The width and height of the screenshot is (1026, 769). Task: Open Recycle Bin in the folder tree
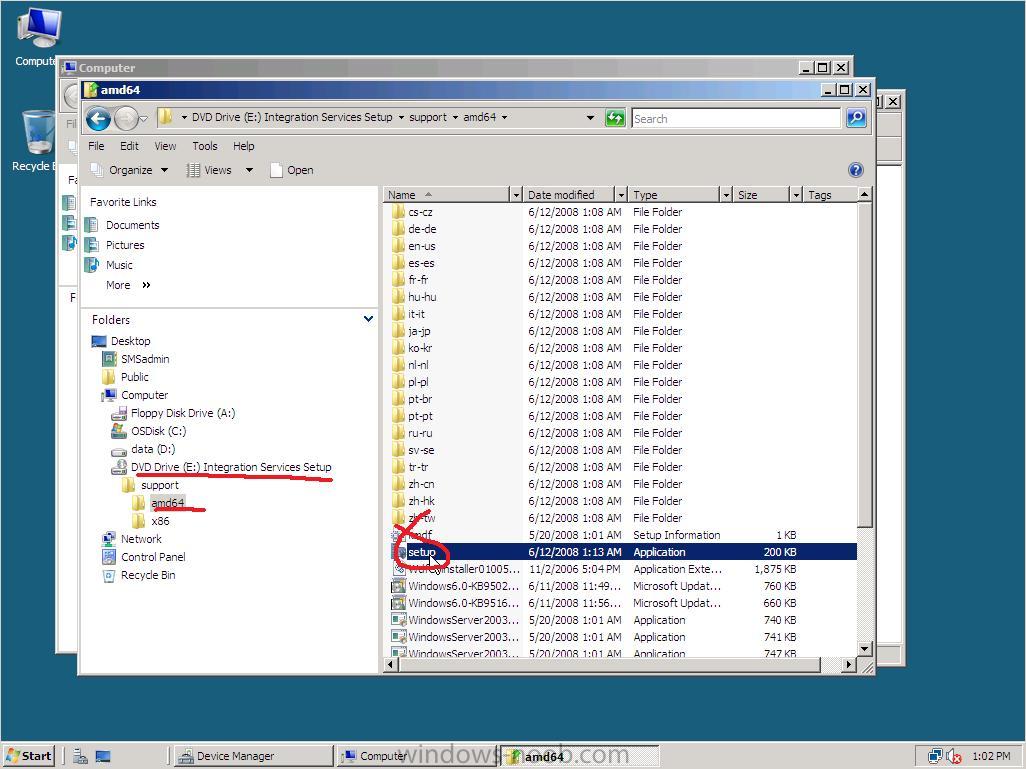[x=148, y=575]
